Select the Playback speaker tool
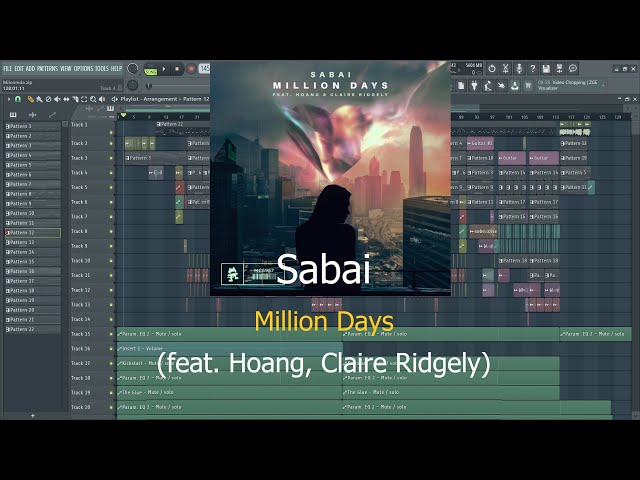Screen dimensions: 640x480 pyautogui.click(x=102, y=99)
